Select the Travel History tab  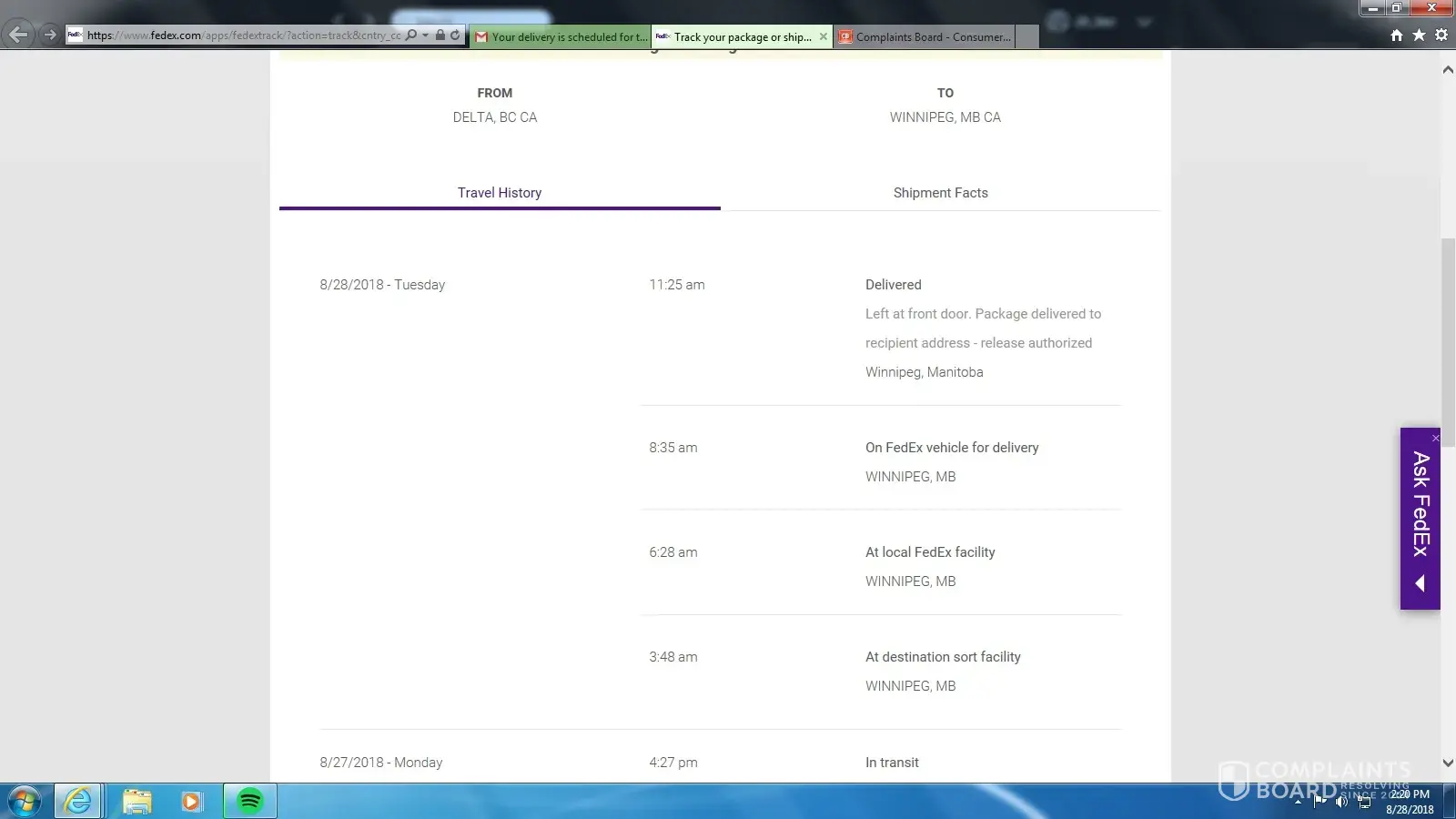[x=499, y=193]
